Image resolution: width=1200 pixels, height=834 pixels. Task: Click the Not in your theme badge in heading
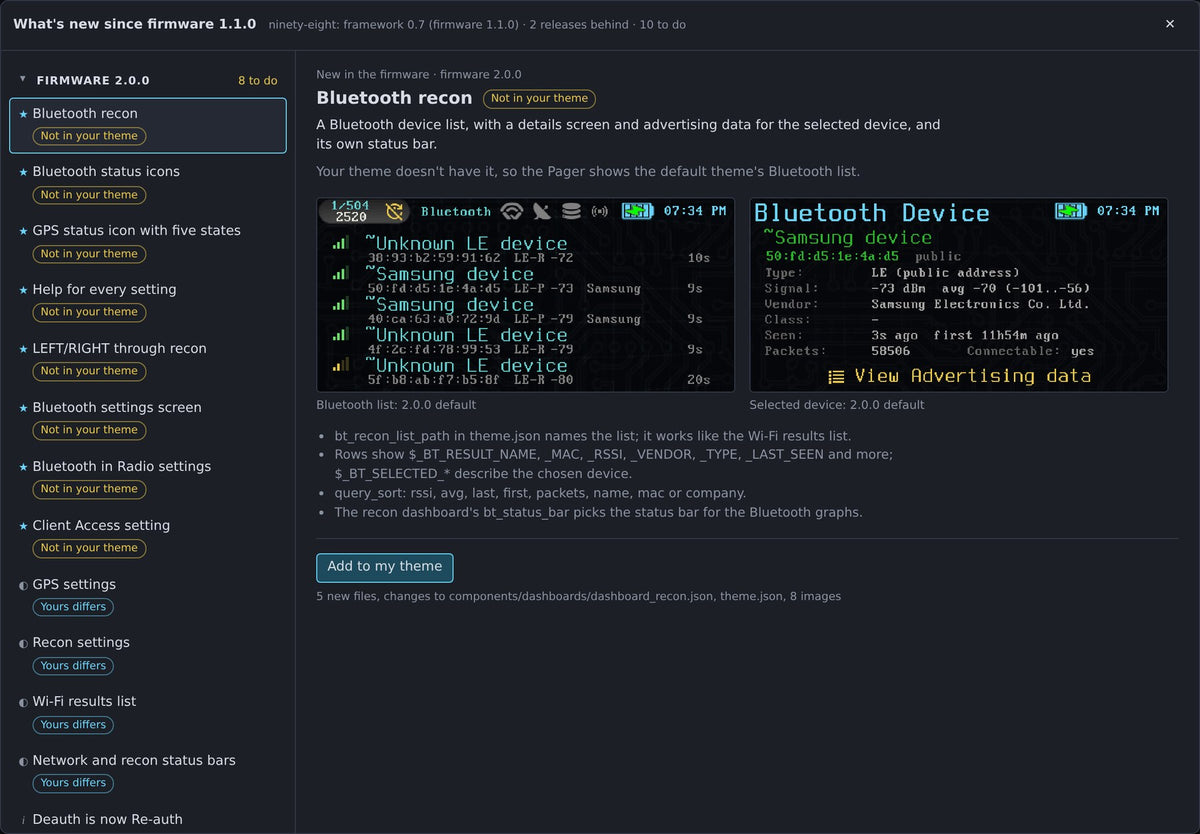539,99
